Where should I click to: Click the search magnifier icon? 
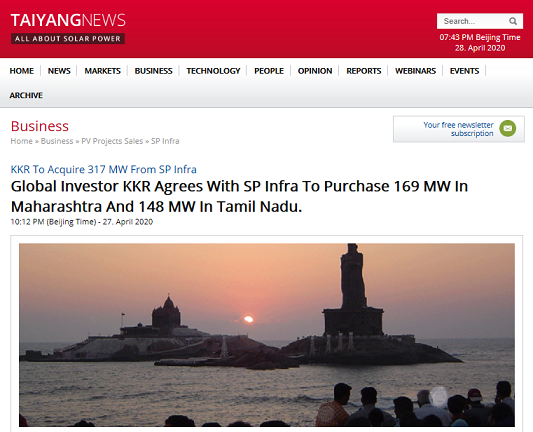513,21
